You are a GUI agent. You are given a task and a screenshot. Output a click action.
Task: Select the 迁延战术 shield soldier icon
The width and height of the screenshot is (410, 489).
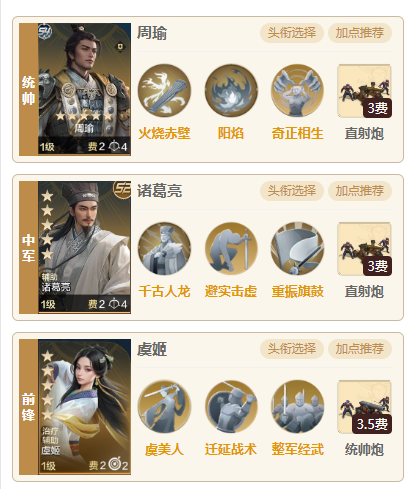[x=231, y=407]
